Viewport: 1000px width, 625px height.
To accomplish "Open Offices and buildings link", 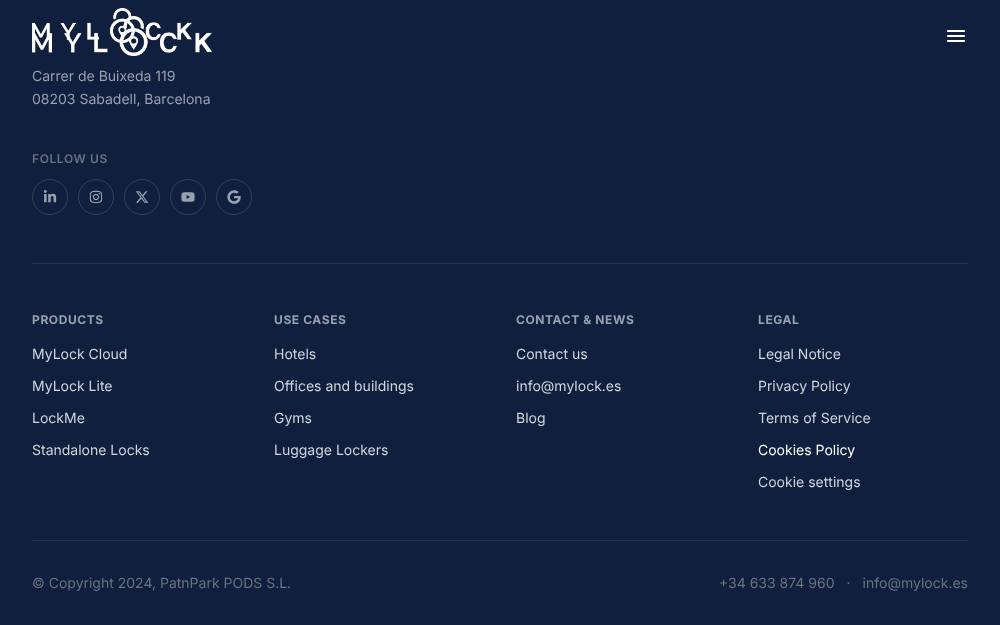I will click(x=344, y=386).
